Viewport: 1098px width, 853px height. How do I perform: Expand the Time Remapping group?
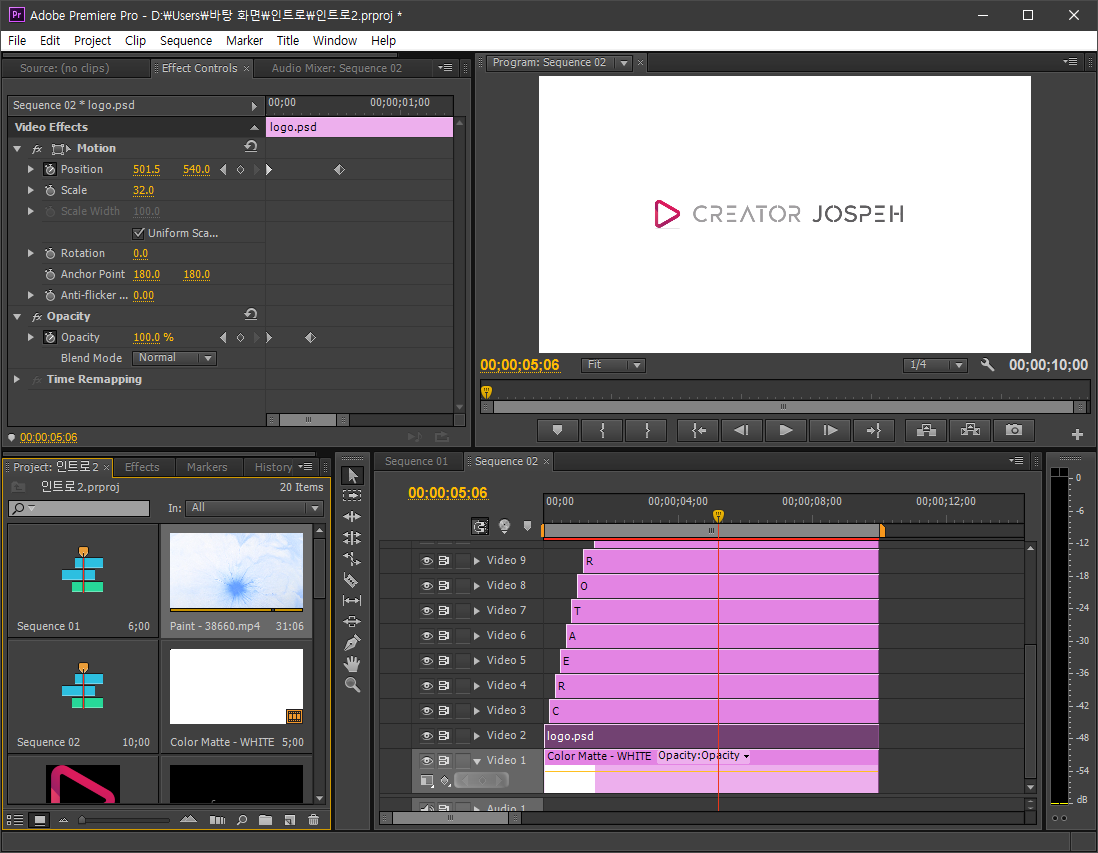click(17, 379)
